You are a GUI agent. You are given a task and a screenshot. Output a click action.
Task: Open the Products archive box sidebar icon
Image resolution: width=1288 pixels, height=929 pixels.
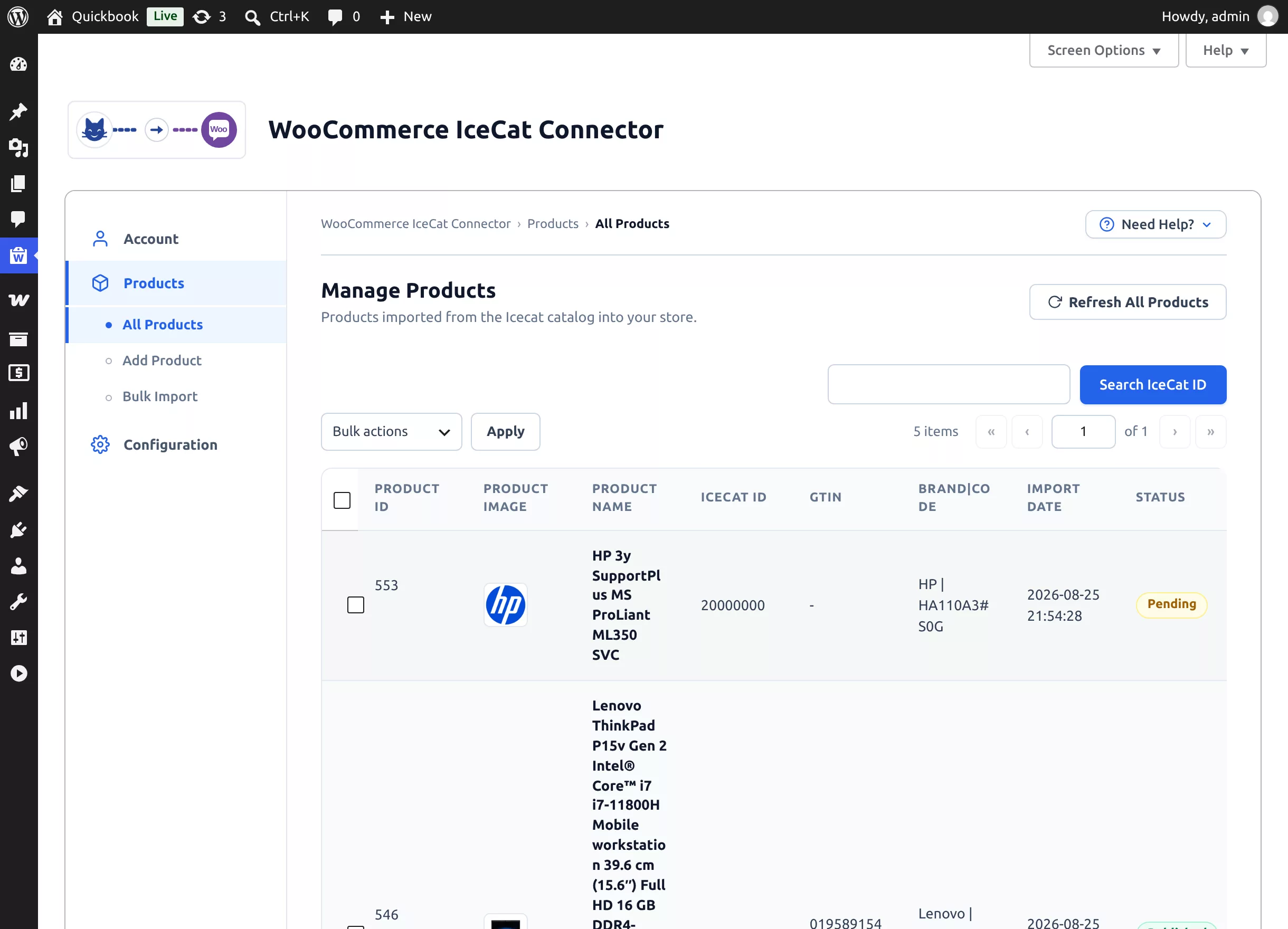point(18,339)
